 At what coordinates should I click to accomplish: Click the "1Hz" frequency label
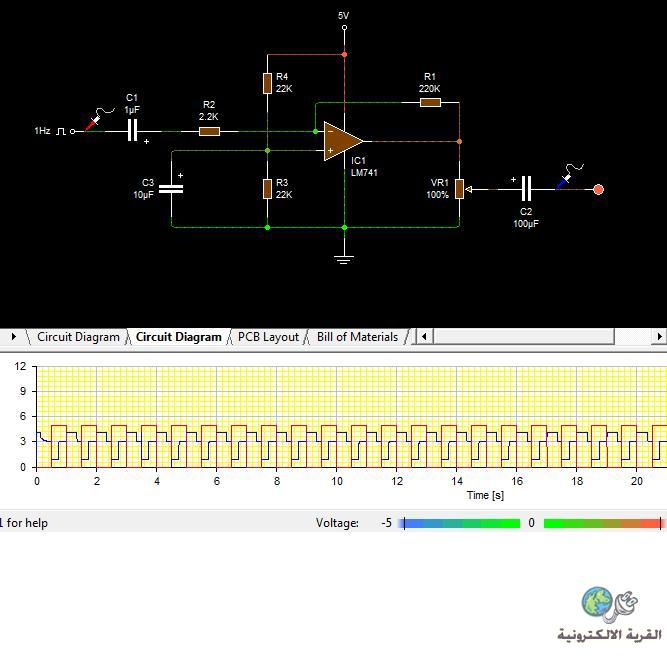point(42,131)
